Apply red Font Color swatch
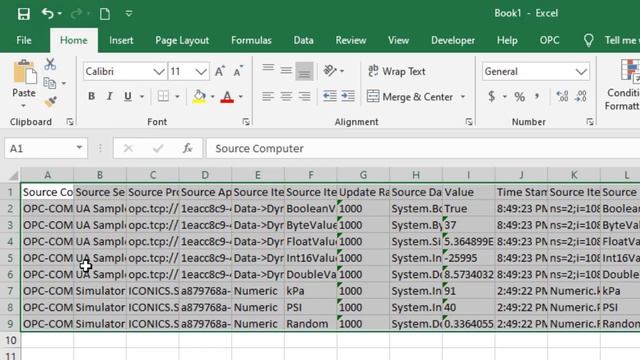The height and width of the screenshot is (360, 640). (x=227, y=97)
